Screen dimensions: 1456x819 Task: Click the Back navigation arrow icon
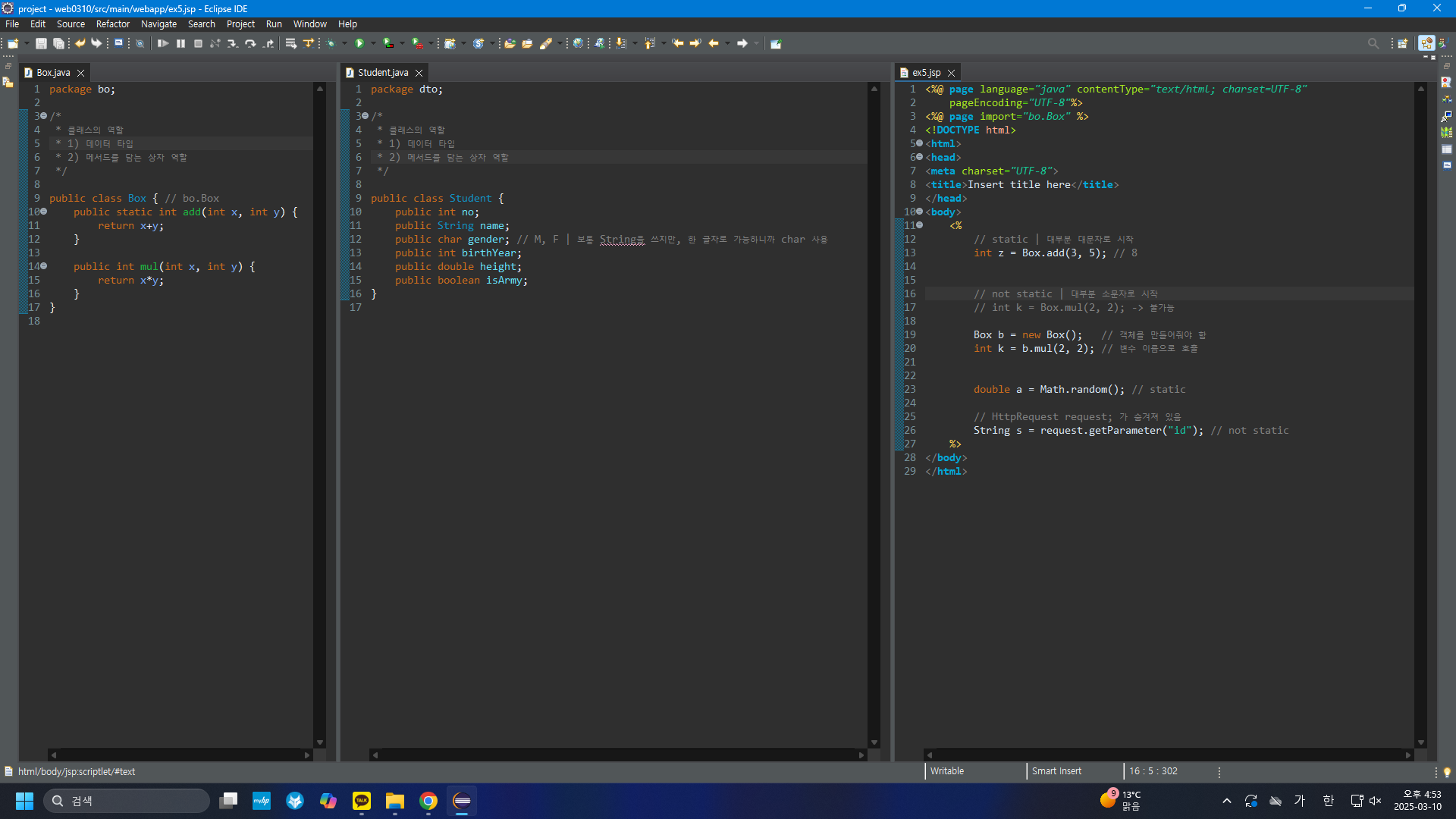[713, 44]
